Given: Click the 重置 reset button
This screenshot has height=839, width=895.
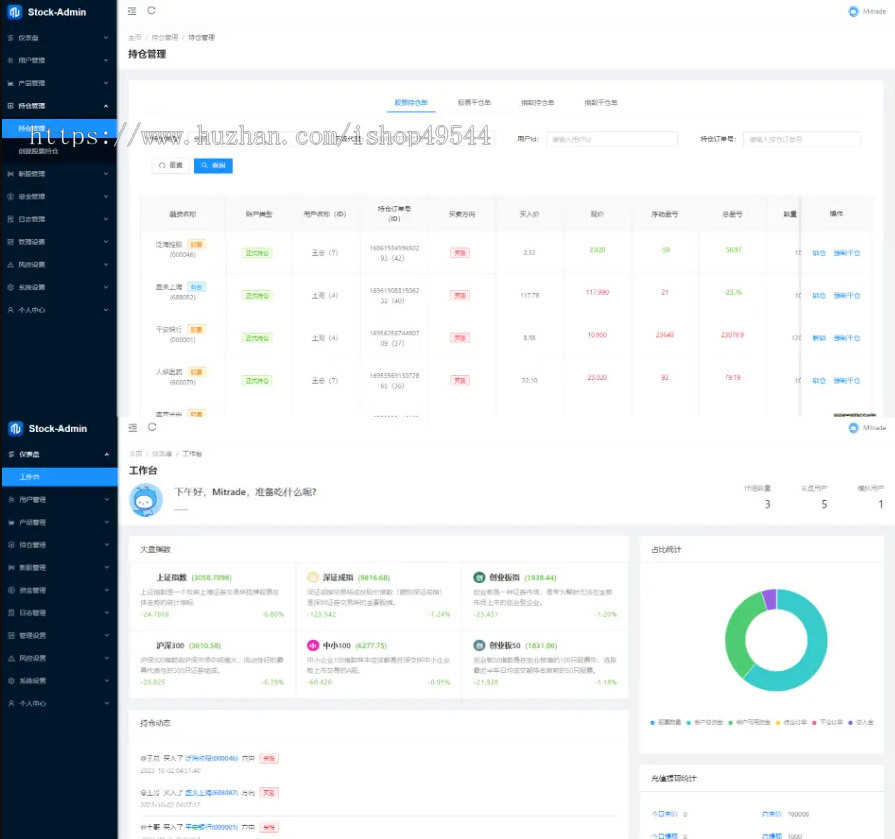Looking at the screenshot, I should click(171, 166).
